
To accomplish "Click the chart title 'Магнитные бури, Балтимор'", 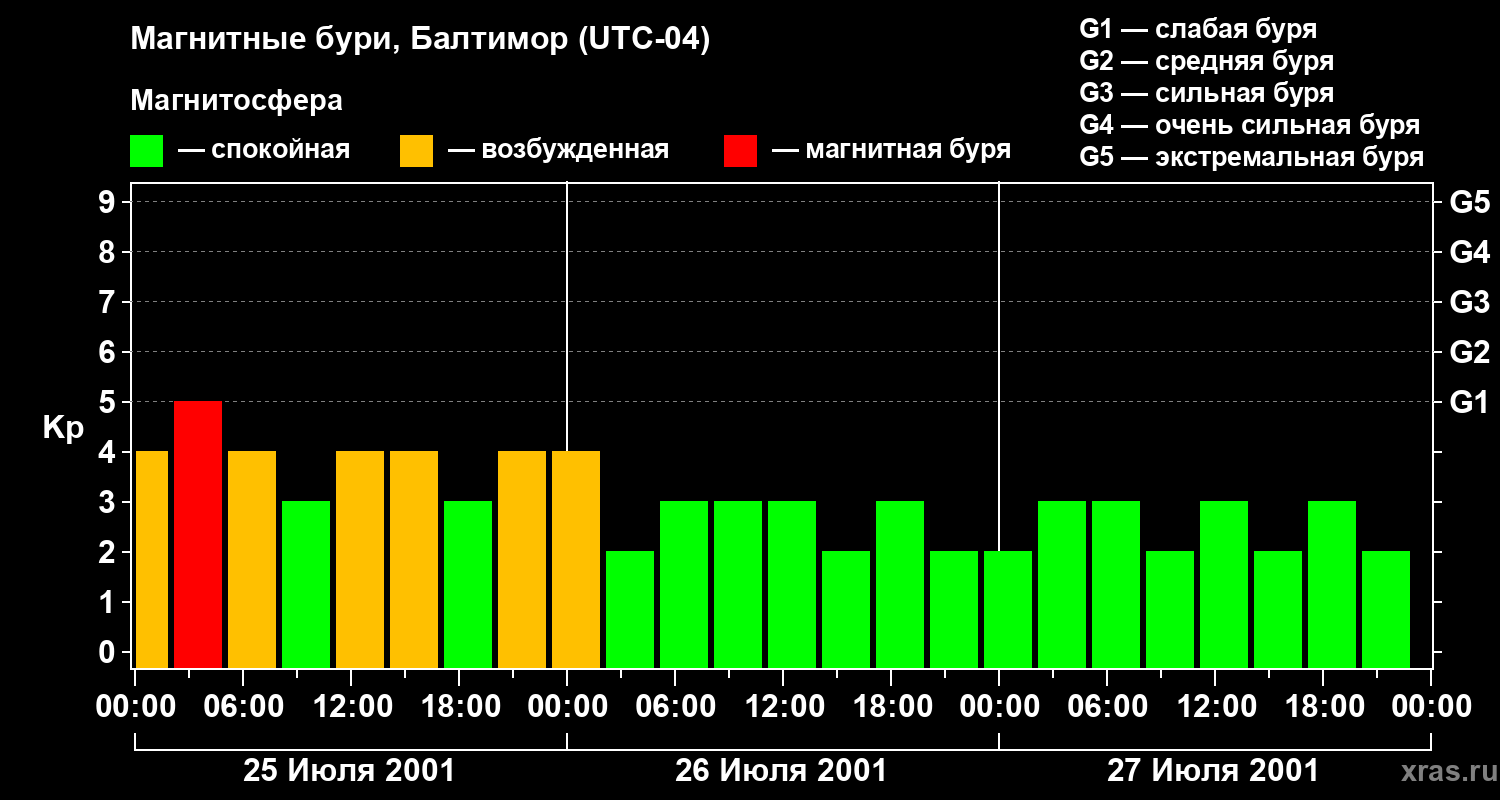I will [x=420, y=40].
